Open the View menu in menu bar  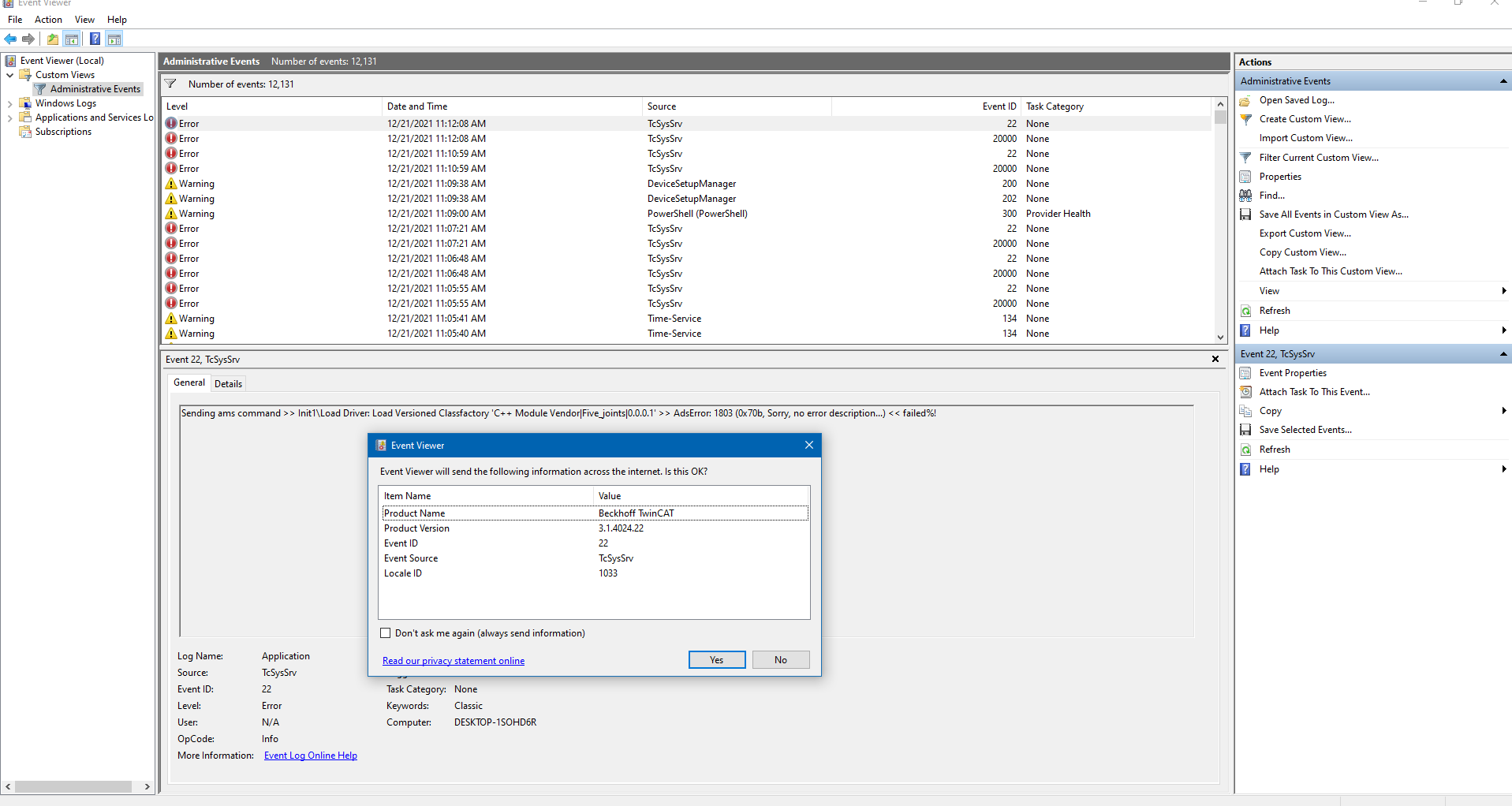point(84,20)
